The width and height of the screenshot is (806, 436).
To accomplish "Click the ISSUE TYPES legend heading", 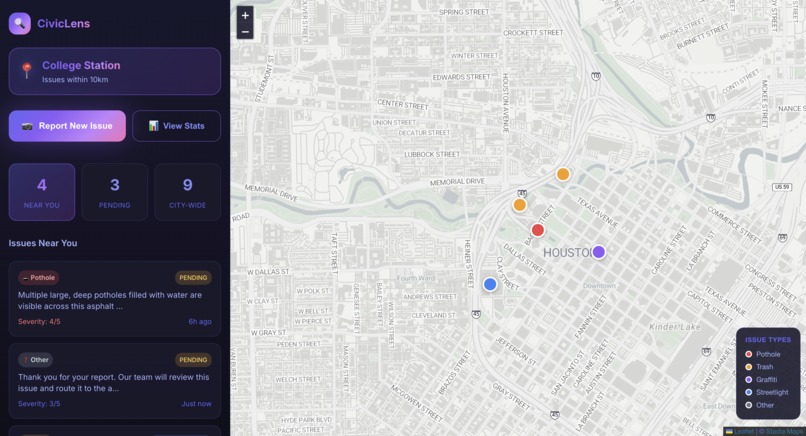I will tap(768, 340).
